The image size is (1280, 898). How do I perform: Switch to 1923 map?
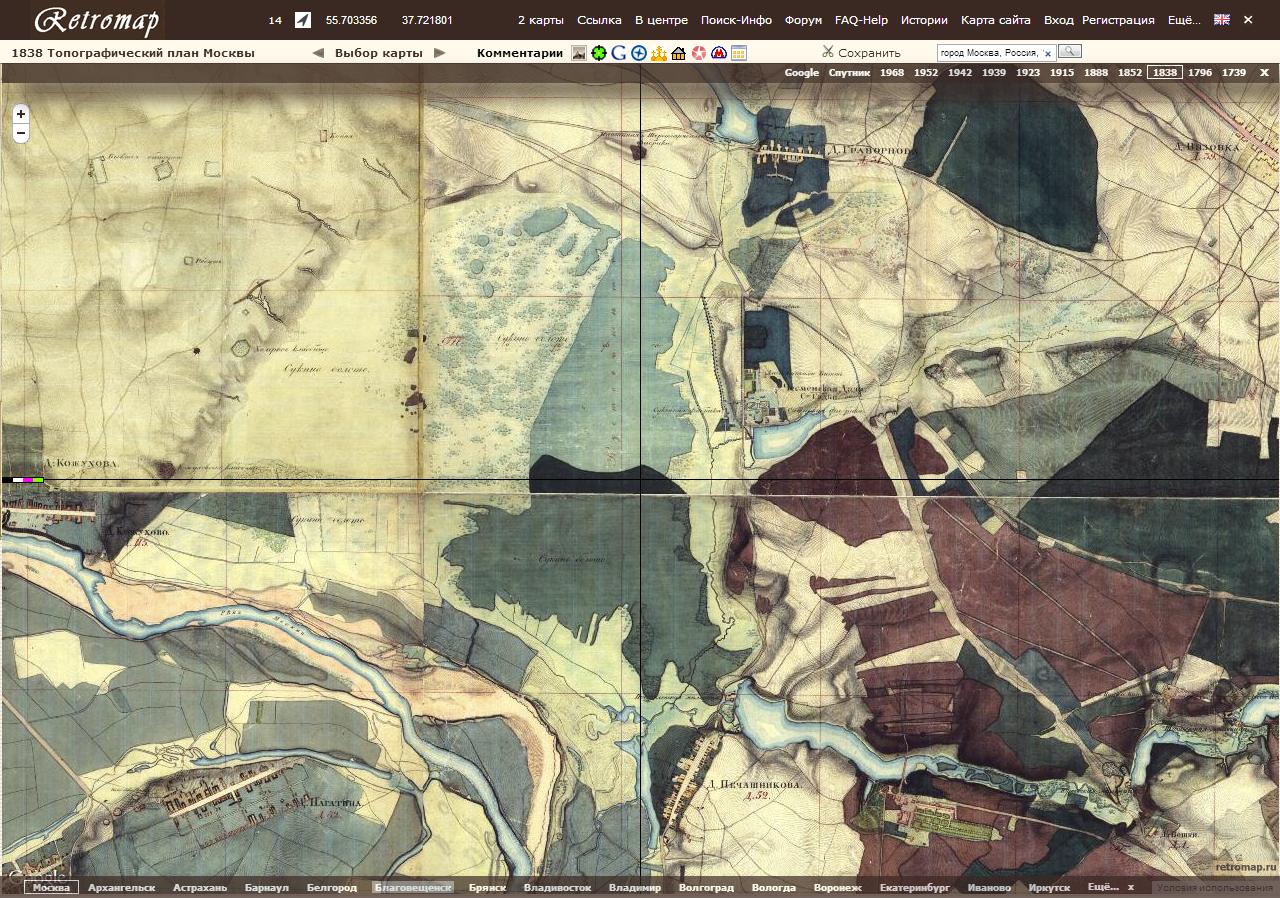pyautogui.click(x=1028, y=72)
